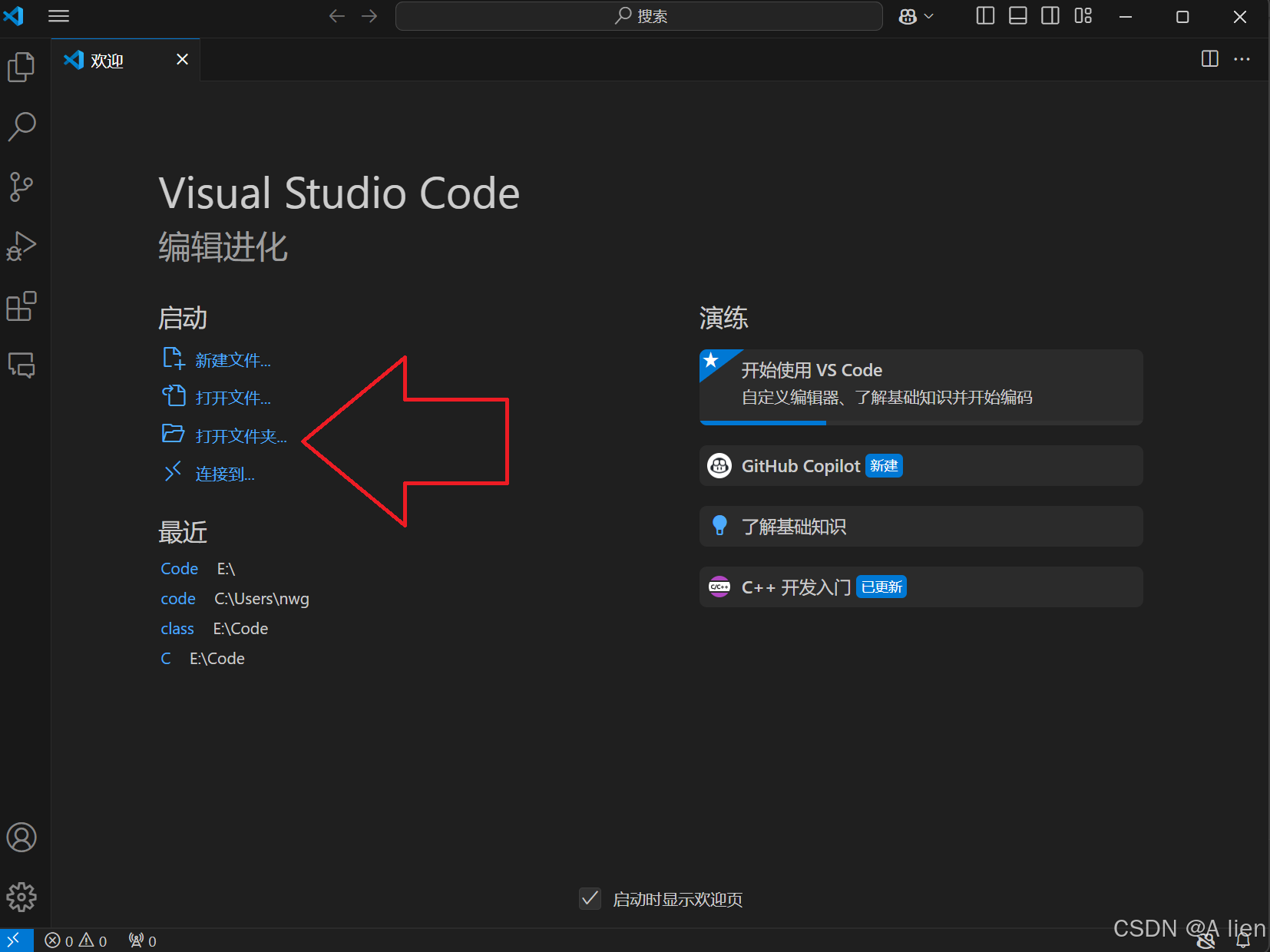Open the hamburger application menu

click(59, 16)
